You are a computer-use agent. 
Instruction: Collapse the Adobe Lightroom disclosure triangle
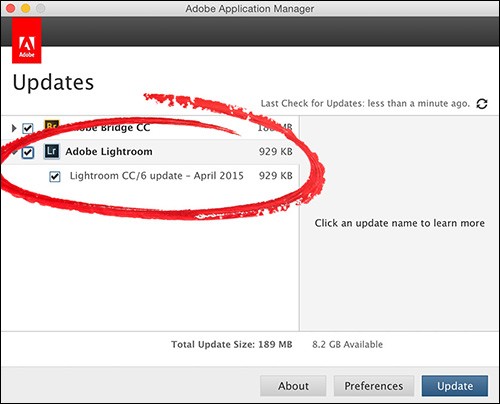15,153
